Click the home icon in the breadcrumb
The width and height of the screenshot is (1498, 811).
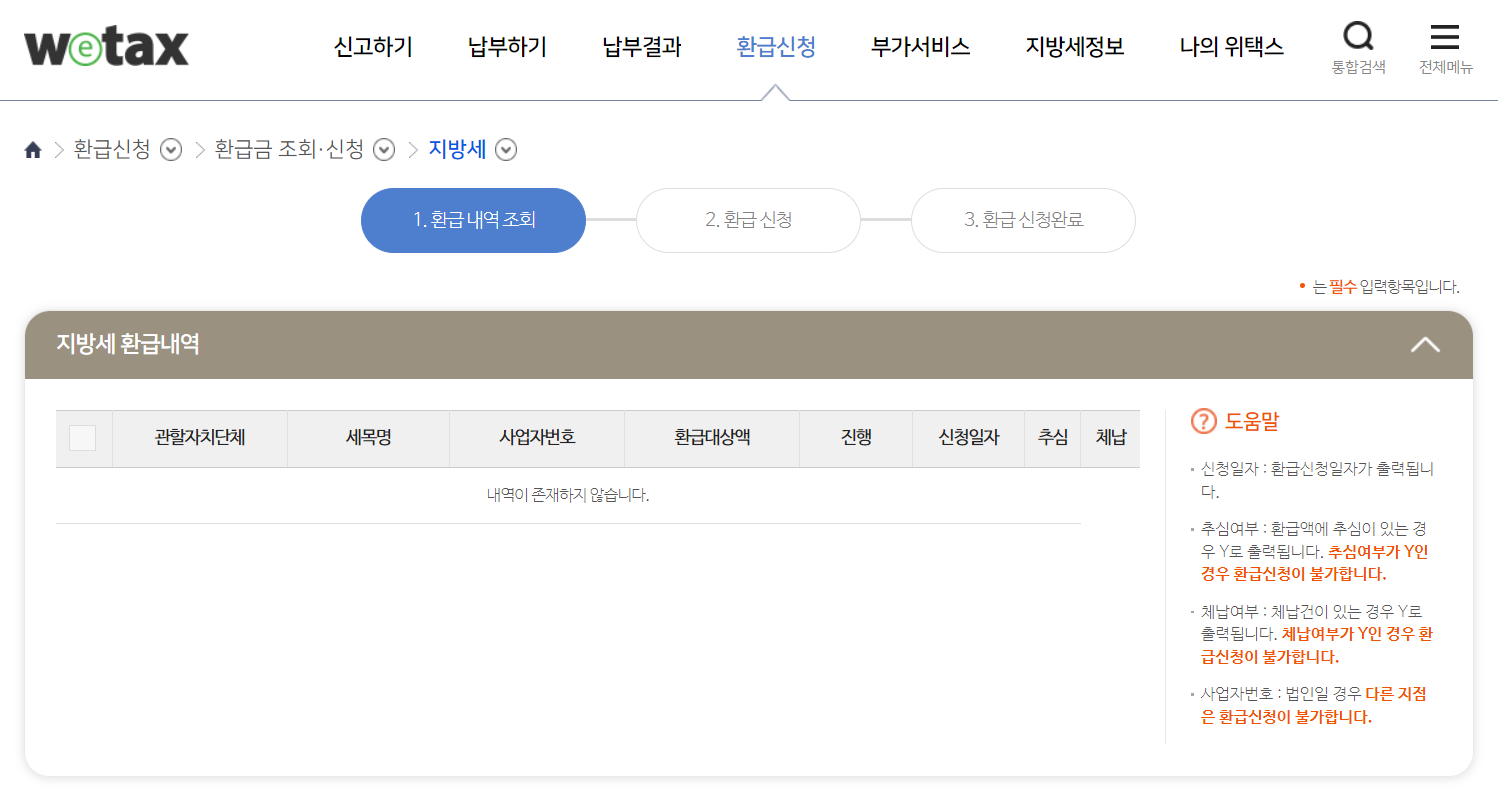(x=33, y=149)
